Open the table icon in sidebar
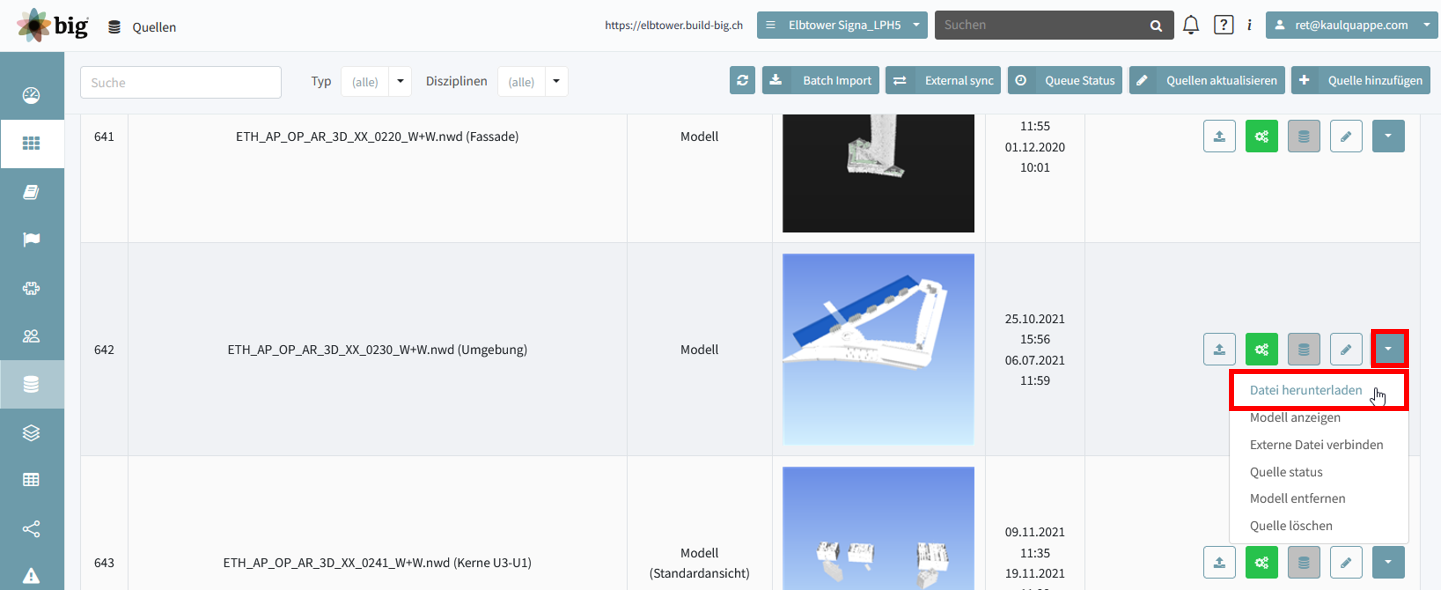This screenshot has width=1441, height=590. pos(31,480)
